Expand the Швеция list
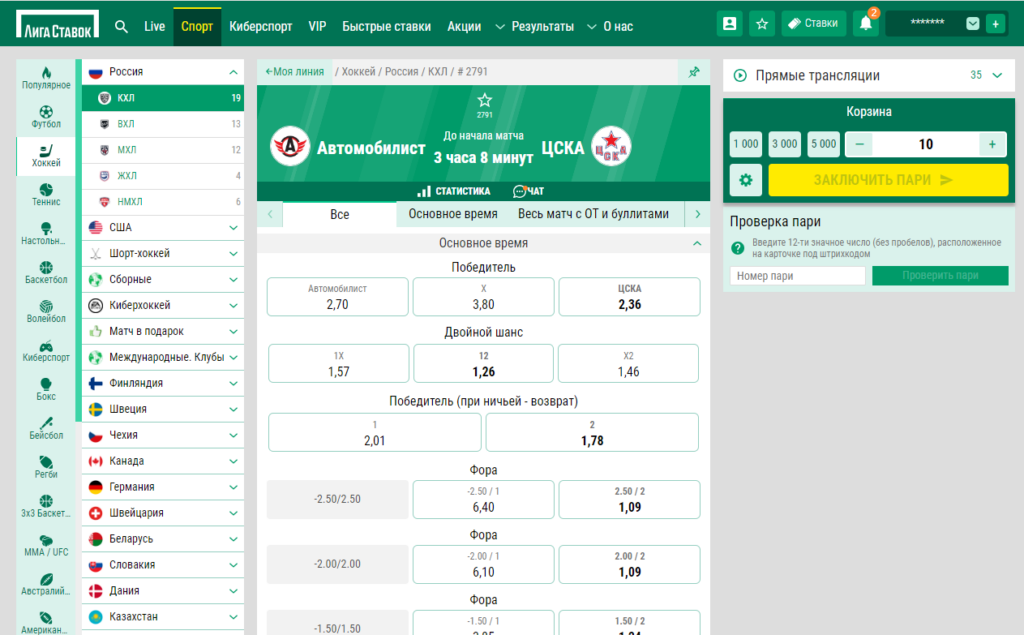The image size is (1024, 635). coord(233,409)
